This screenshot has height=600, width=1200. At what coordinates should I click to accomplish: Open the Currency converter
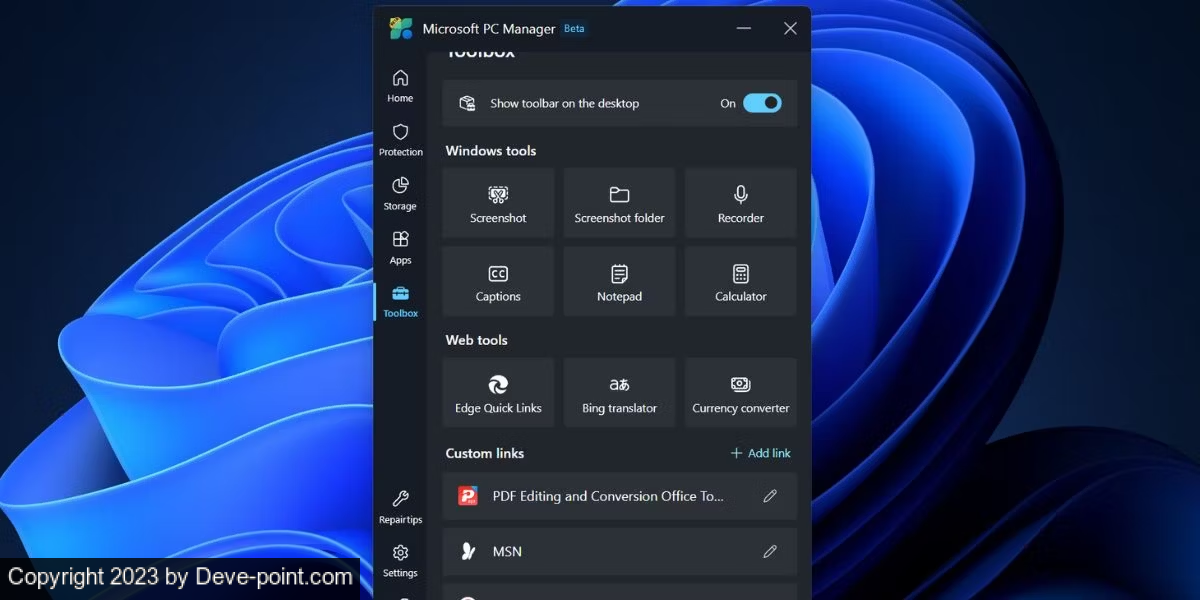tap(741, 393)
